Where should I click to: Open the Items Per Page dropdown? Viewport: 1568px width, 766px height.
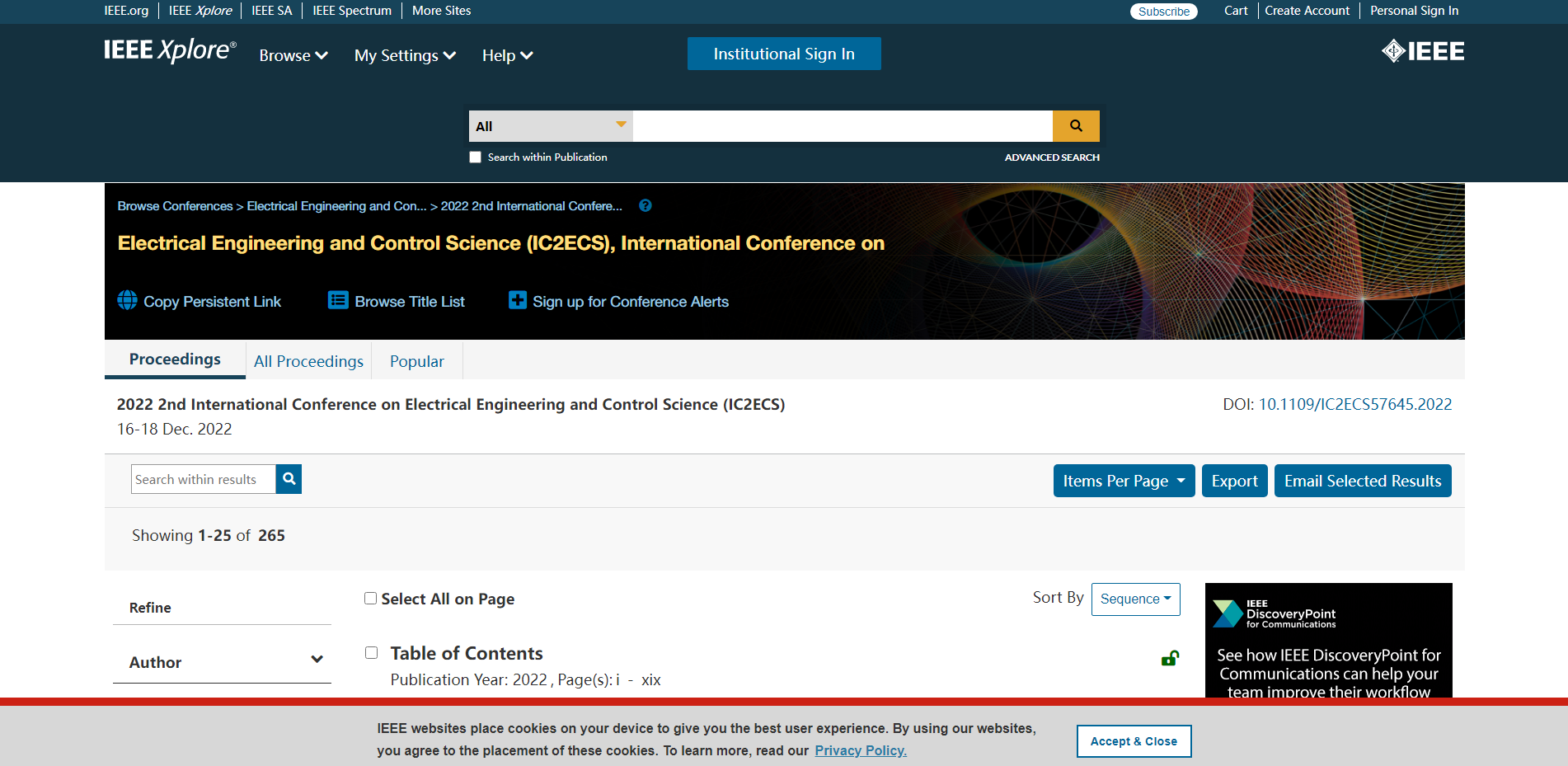(x=1124, y=481)
